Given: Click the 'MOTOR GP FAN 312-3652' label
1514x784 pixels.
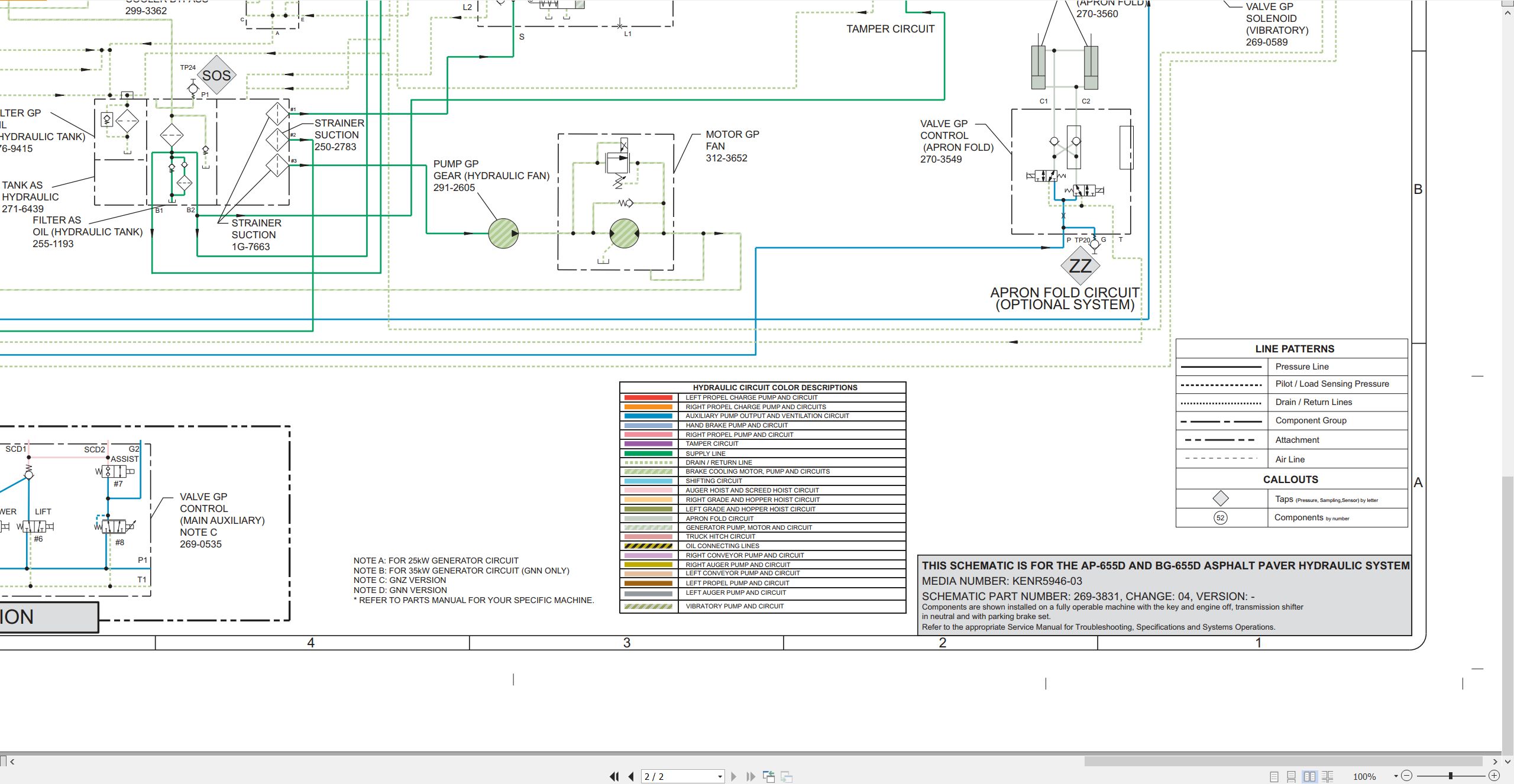Looking at the screenshot, I should [x=732, y=146].
